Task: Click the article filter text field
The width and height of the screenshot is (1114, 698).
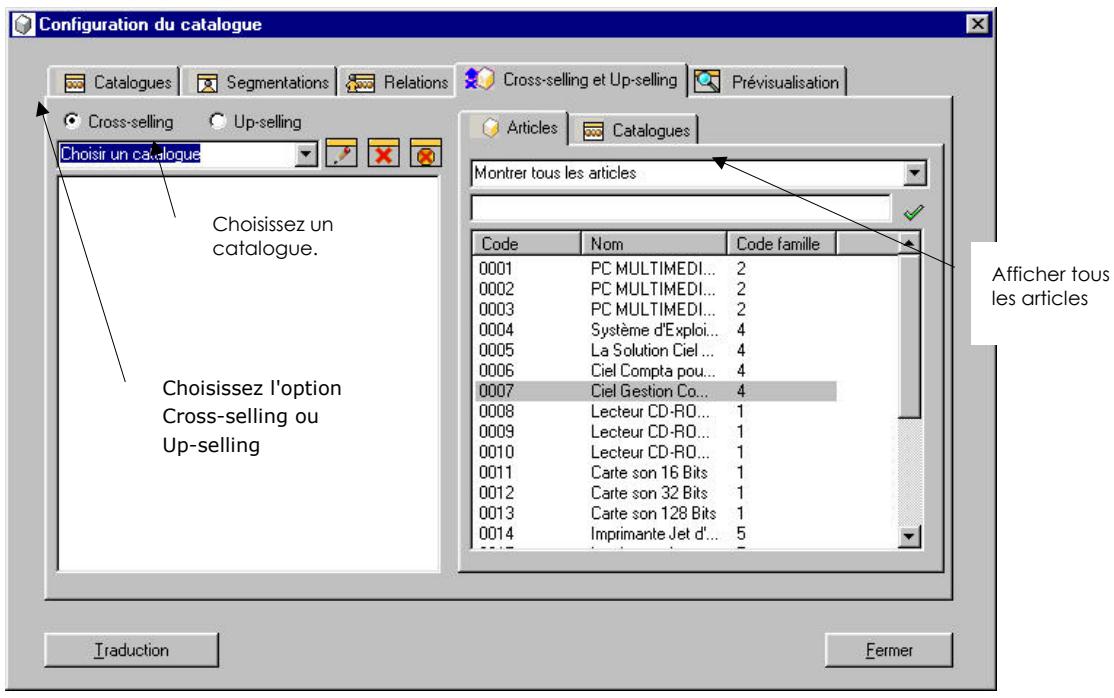Action: point(681,208)
